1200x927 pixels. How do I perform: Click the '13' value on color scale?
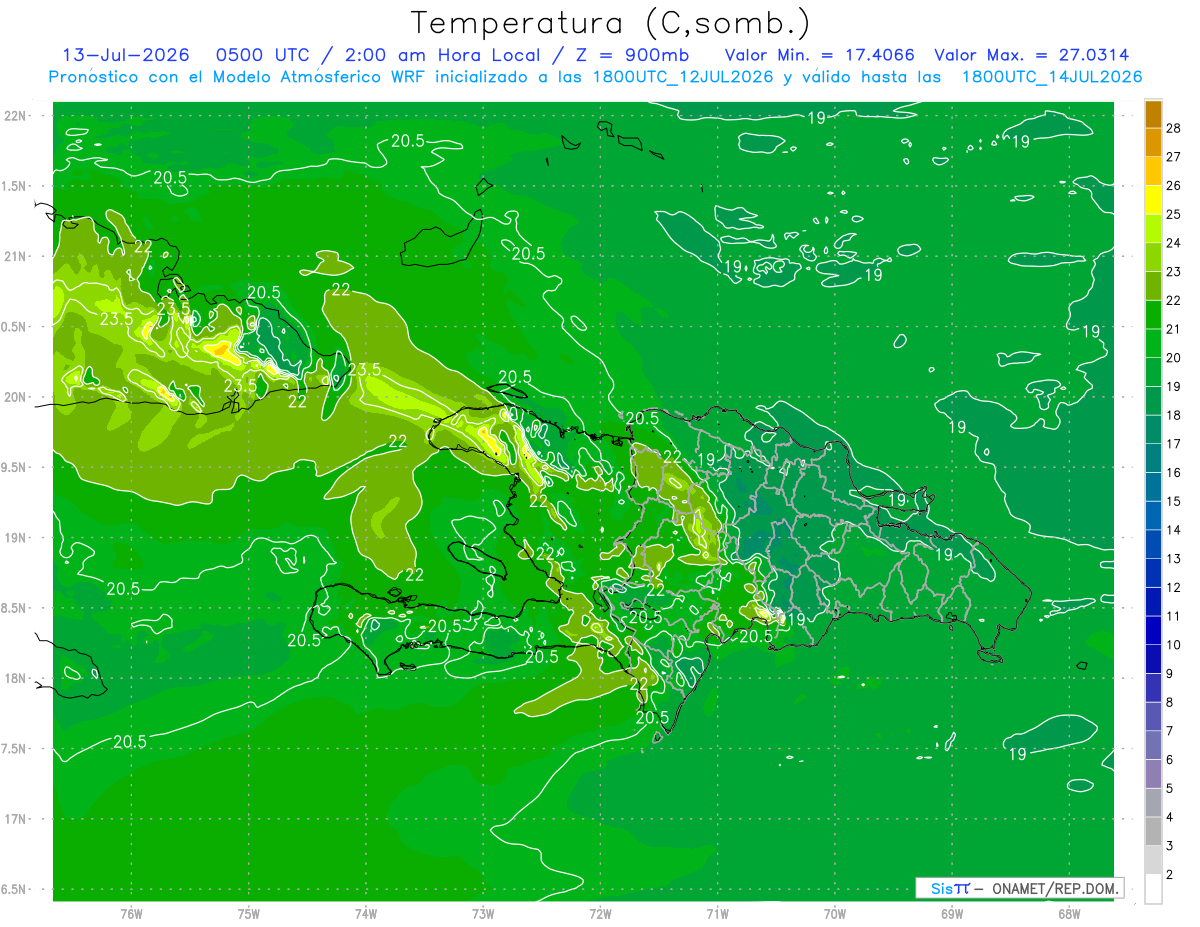pos(1174,558)
